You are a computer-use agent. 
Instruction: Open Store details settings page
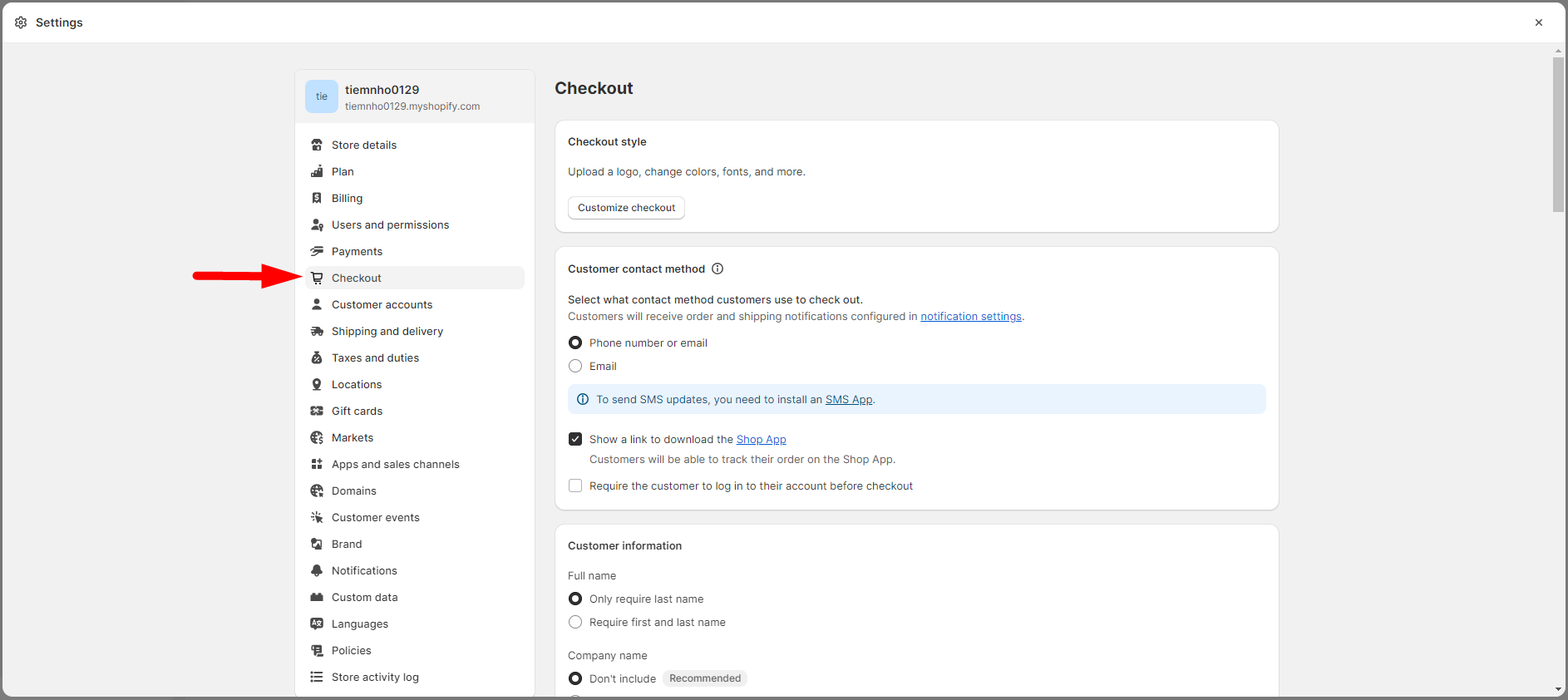click(415, 145)
